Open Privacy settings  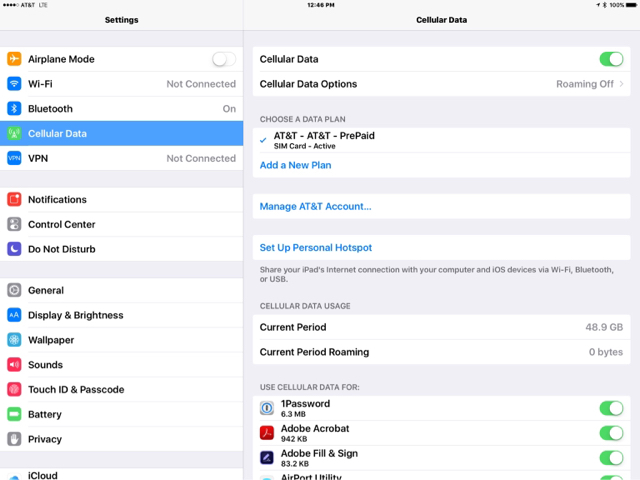(122, 439)
